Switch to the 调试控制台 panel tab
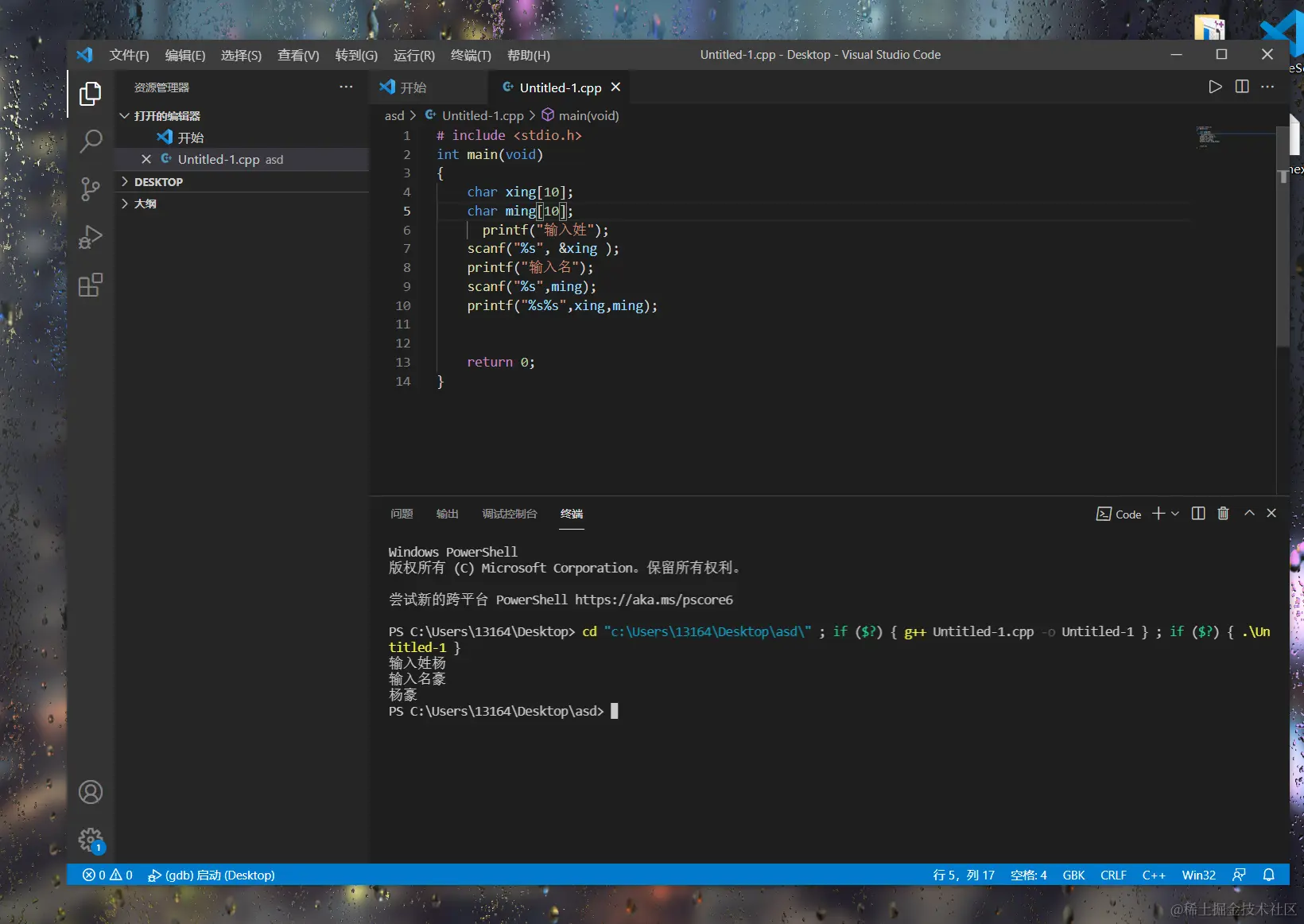 [x=509, y=514]
